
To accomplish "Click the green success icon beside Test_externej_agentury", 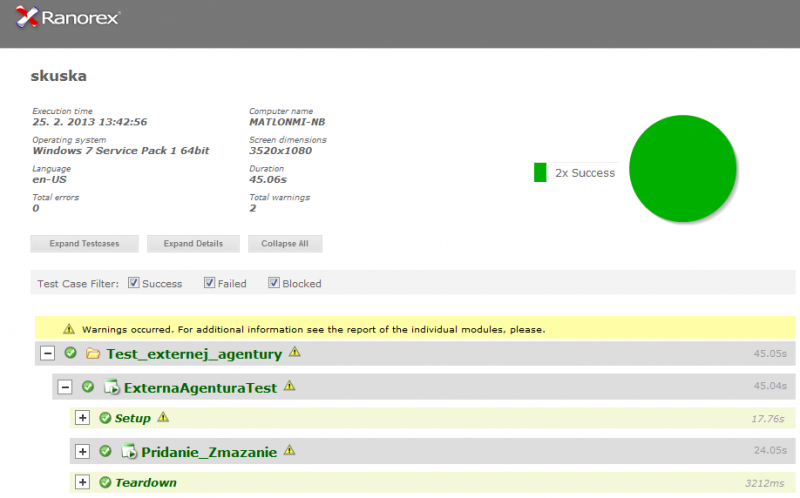I will click(70, 353).
